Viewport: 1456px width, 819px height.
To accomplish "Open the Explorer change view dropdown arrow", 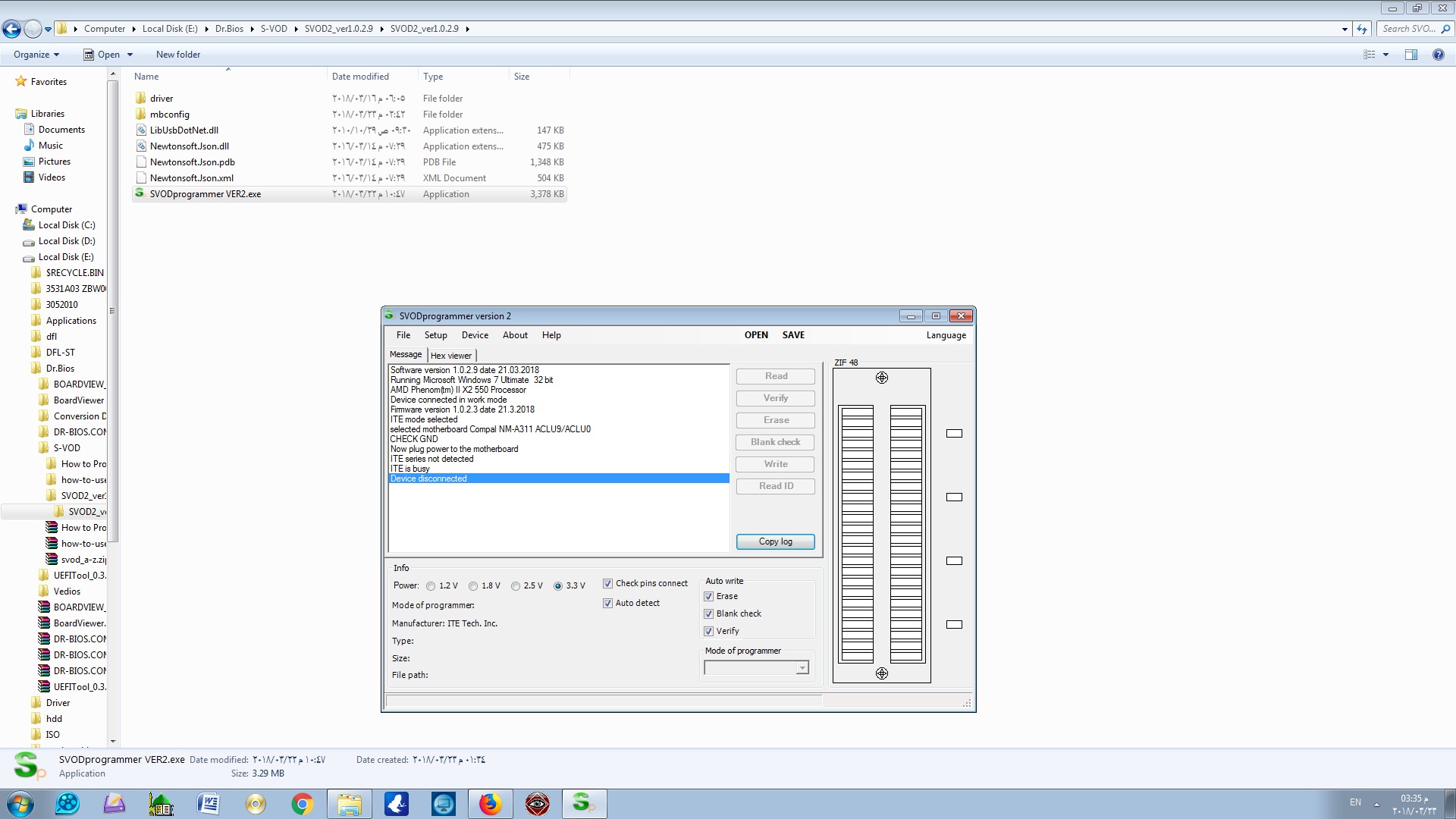I will (x=1385, y=55).
